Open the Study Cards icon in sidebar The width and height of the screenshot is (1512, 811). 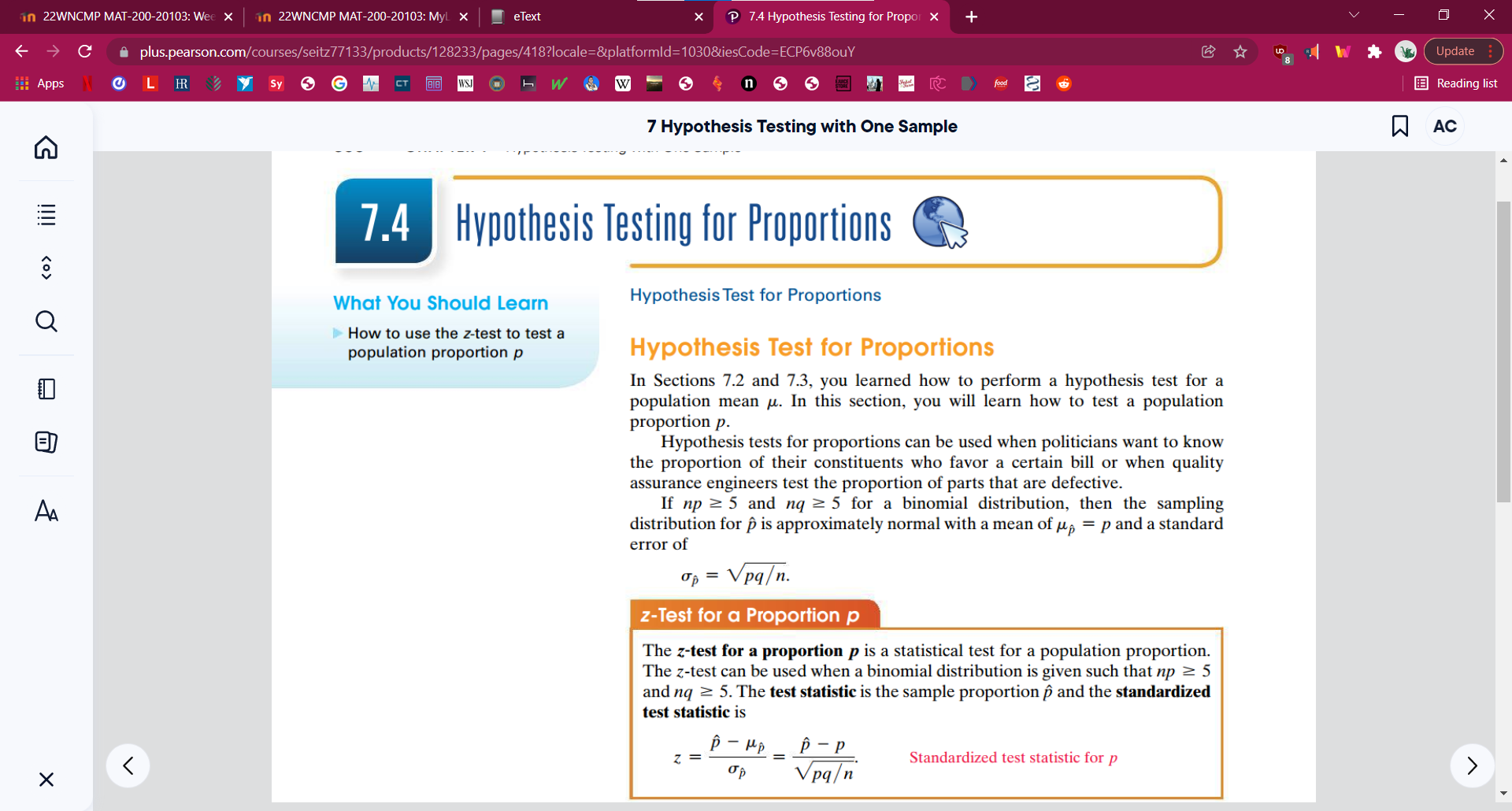pyautogui.click(x=46, y=443)
